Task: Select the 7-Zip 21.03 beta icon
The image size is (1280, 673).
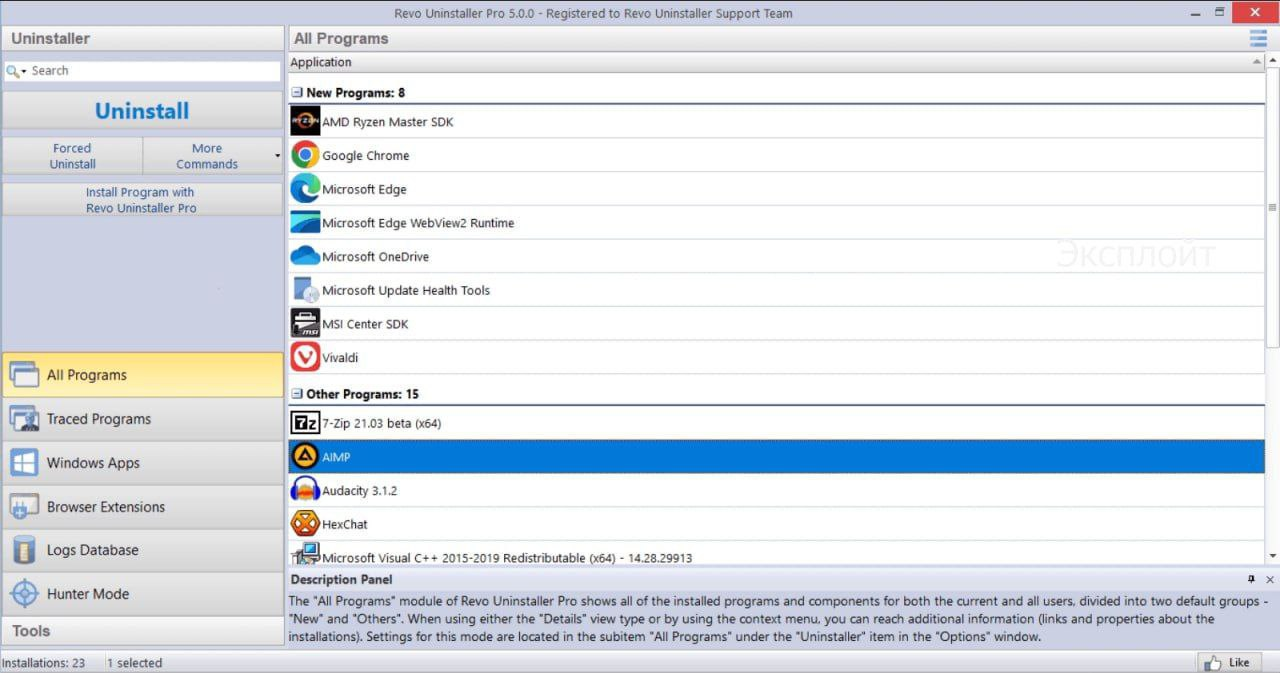Action: tap(305, 423)
